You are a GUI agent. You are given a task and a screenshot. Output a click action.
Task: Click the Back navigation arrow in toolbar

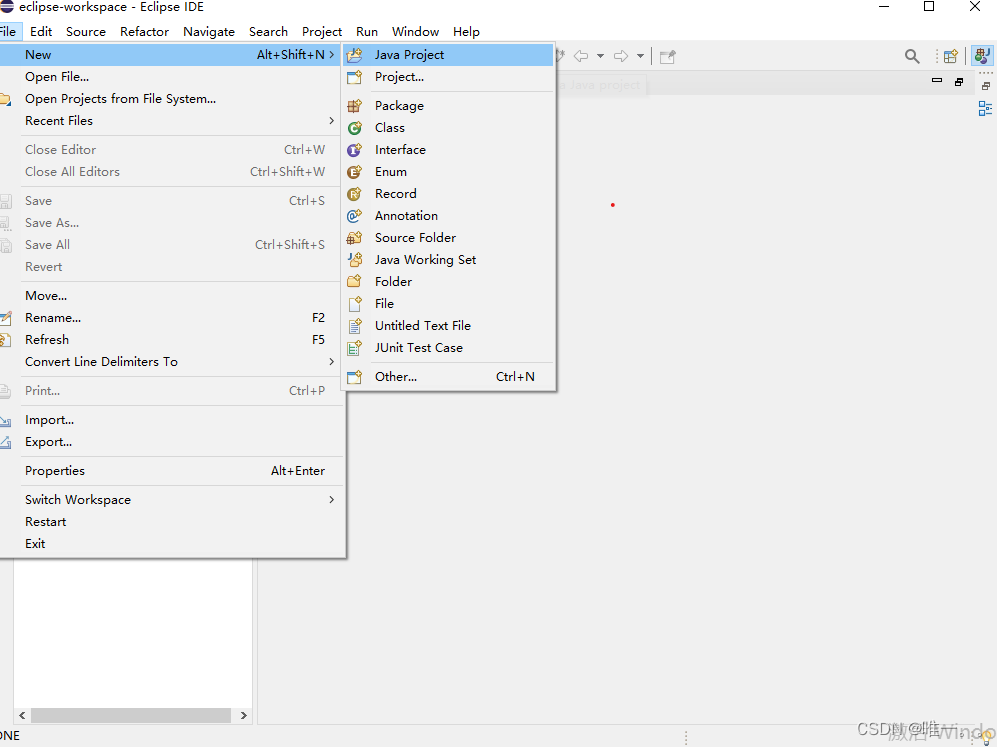pos(581,56)
